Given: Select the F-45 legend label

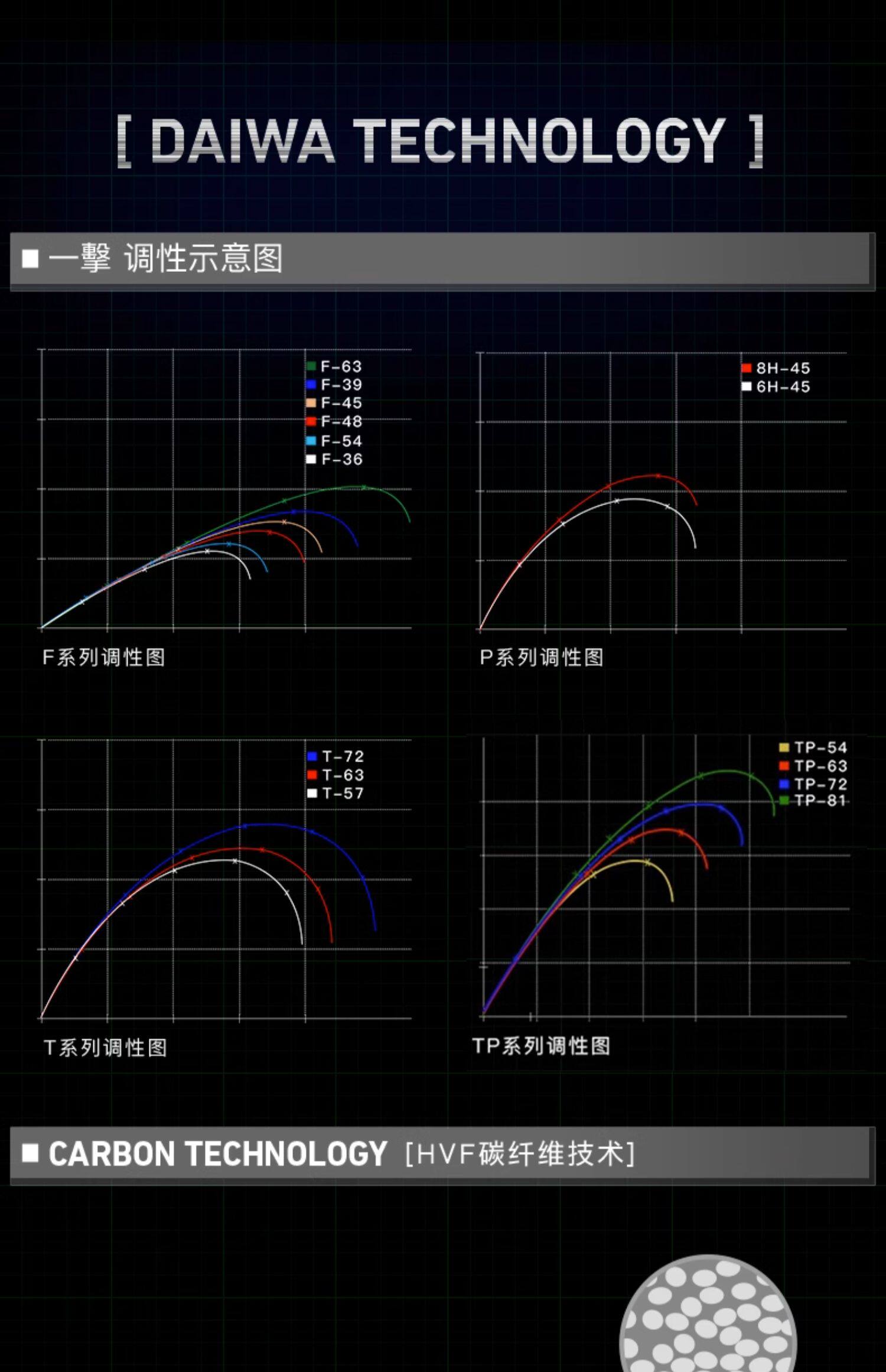Looking at the screenshot, I should point(341,403).
